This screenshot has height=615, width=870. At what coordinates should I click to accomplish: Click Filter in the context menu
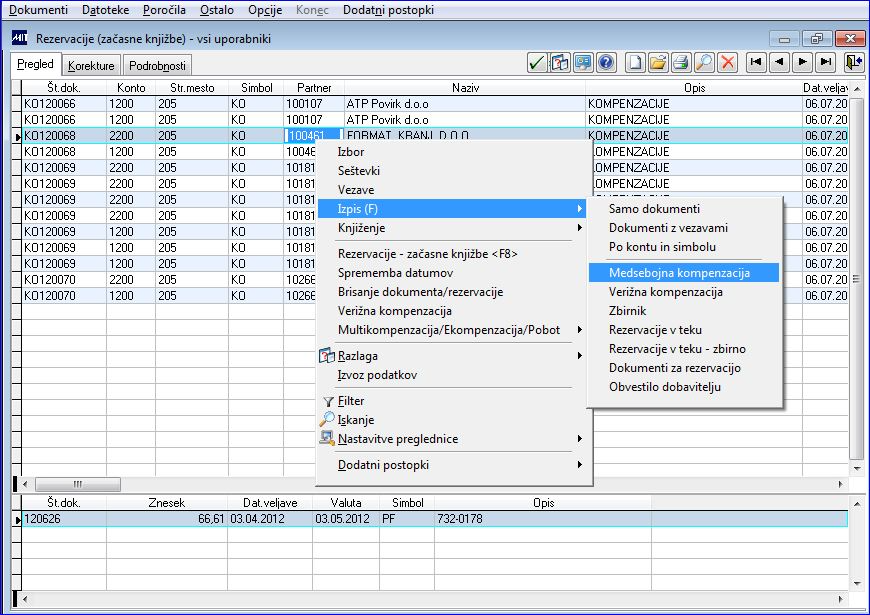pos(351,401)
